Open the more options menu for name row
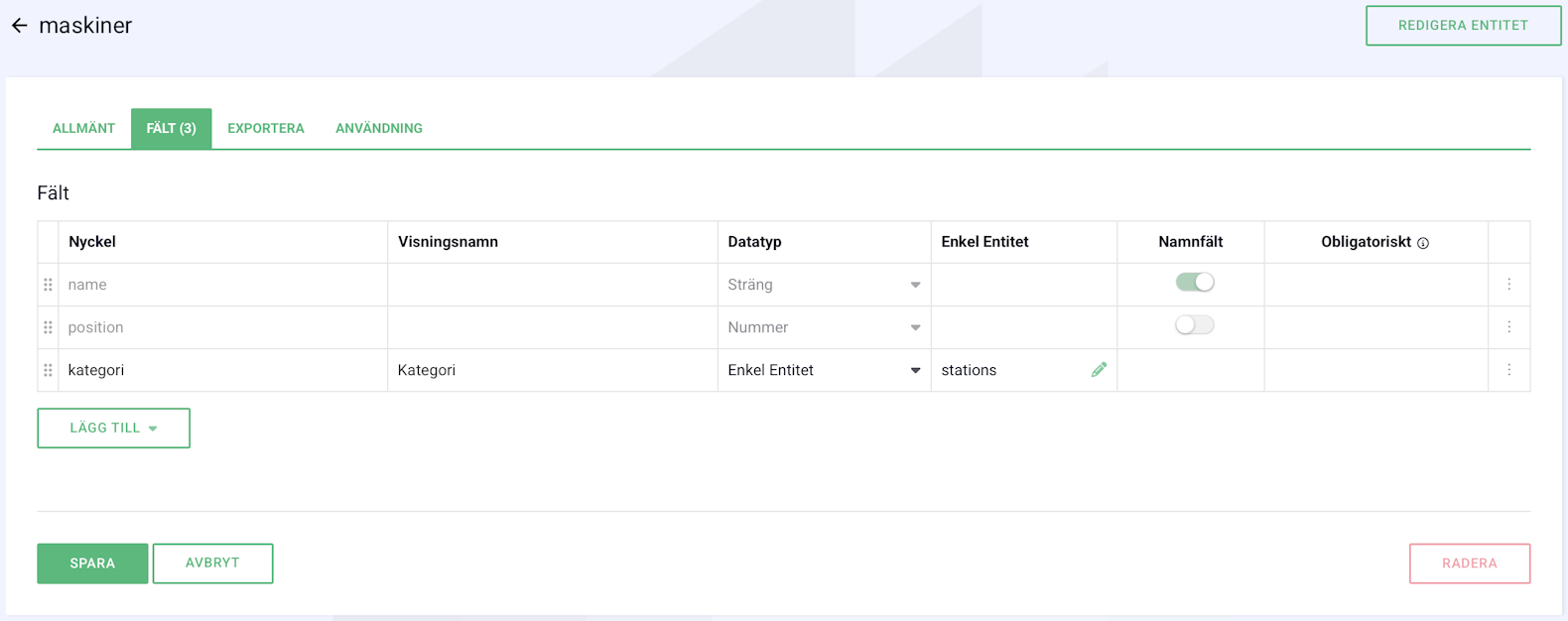This screenshot has width=1568, height=621. [1509, 285]
